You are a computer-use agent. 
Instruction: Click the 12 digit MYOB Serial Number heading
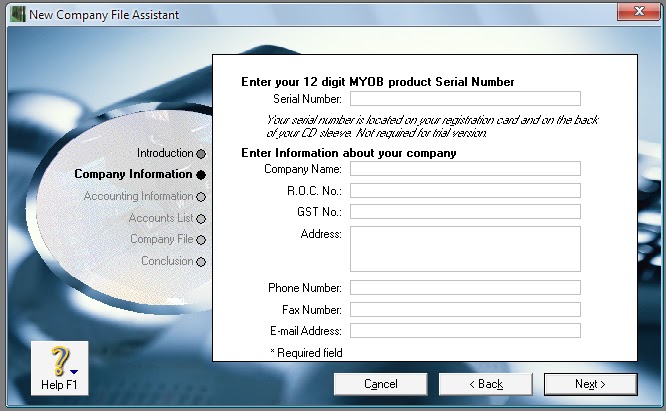point(378,82)
